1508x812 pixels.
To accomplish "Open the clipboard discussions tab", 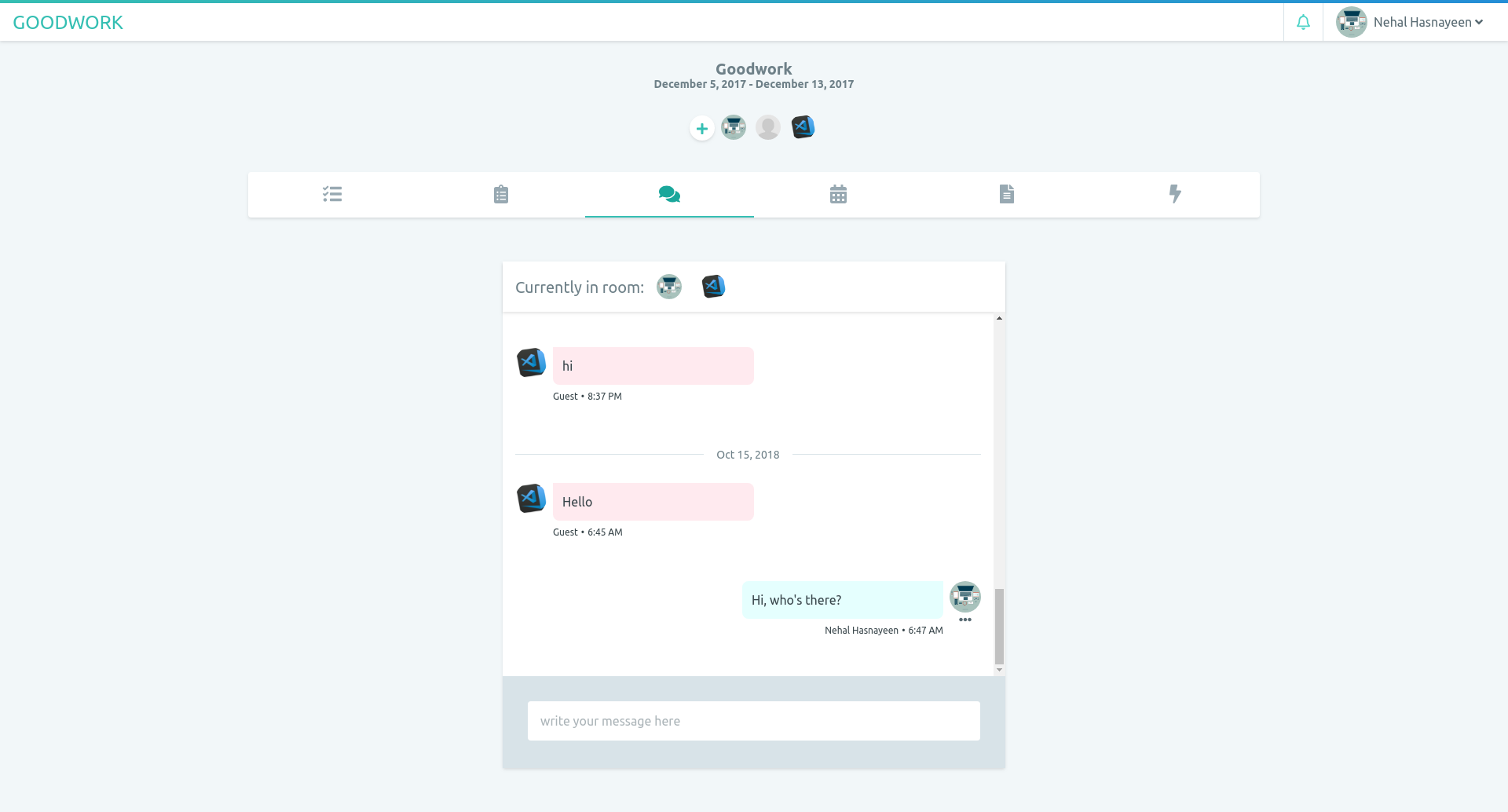I will 501,194.
